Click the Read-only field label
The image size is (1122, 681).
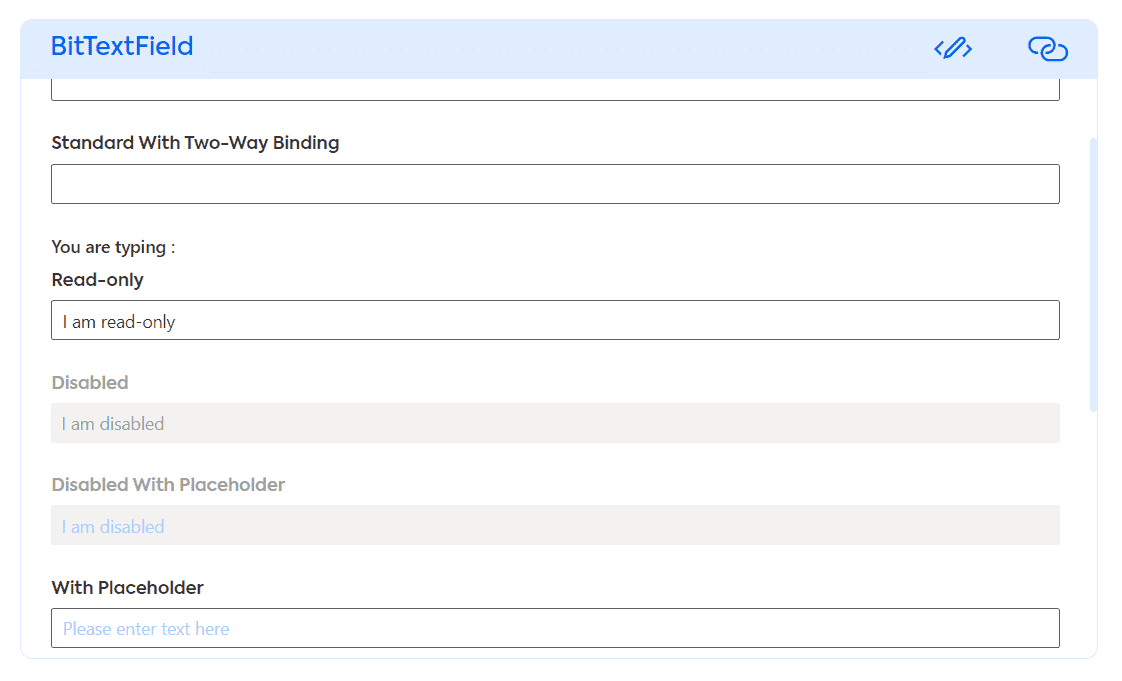click(97, 280)
